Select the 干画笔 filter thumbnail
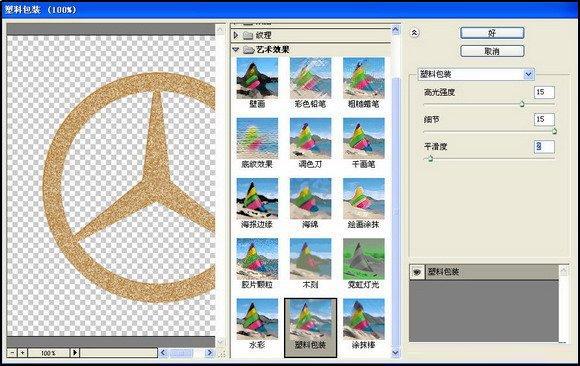 click(364, 138)
